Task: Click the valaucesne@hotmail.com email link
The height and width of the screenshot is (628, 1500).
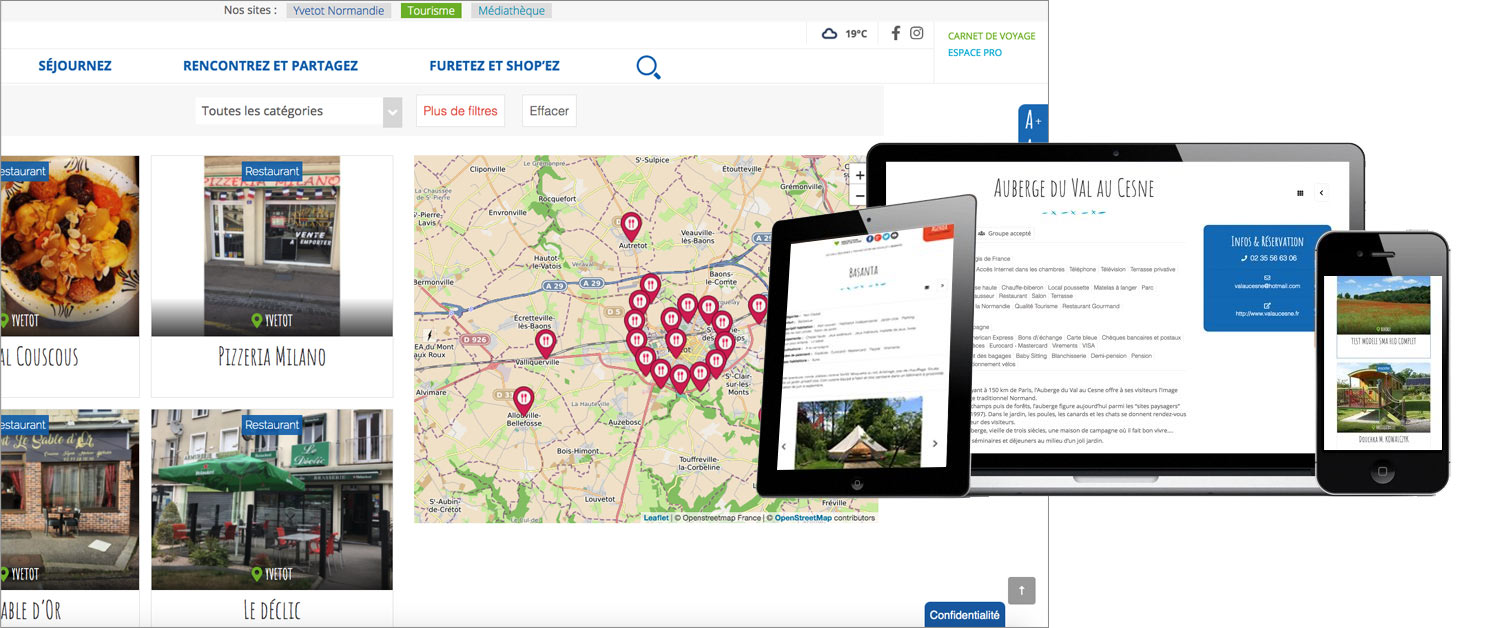Action: pos(1265,286)
